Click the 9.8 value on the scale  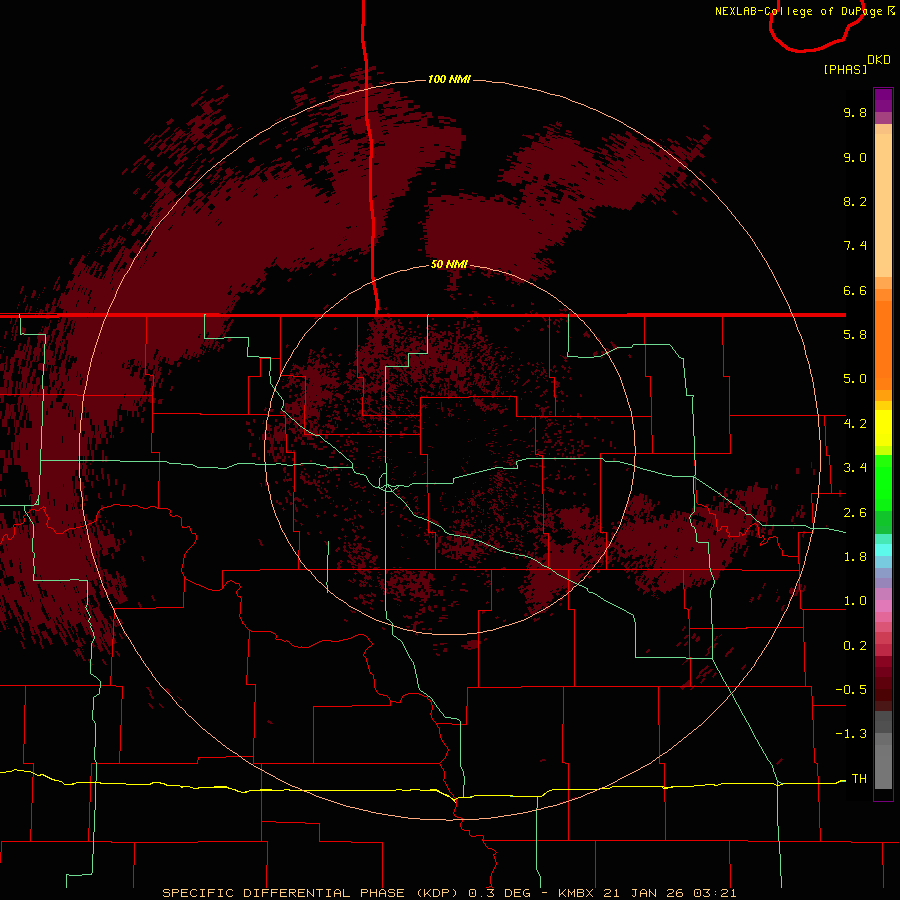click(x=855, y=112)
